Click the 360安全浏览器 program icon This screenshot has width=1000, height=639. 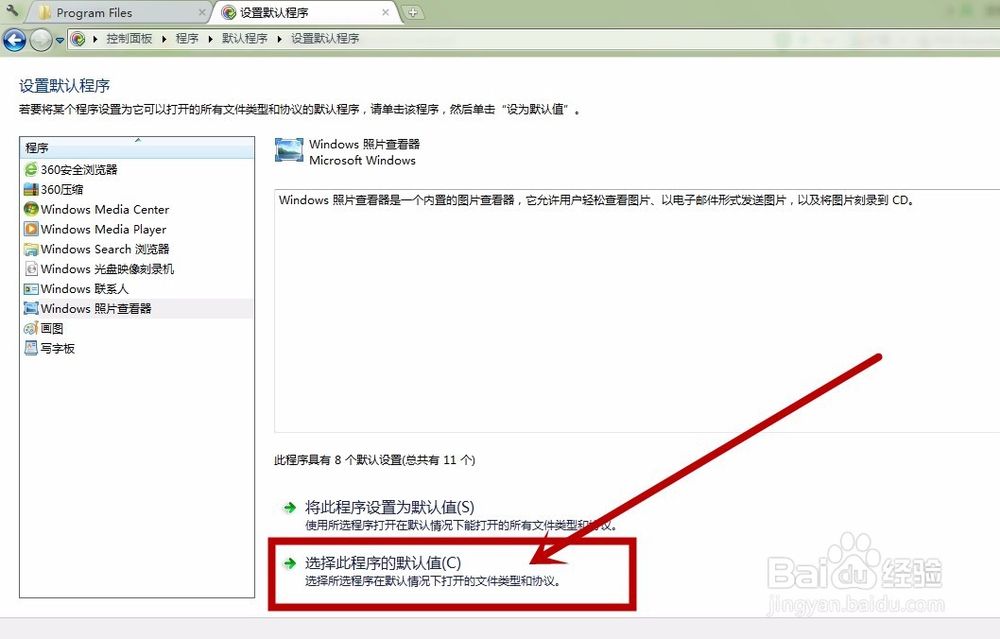31,170
